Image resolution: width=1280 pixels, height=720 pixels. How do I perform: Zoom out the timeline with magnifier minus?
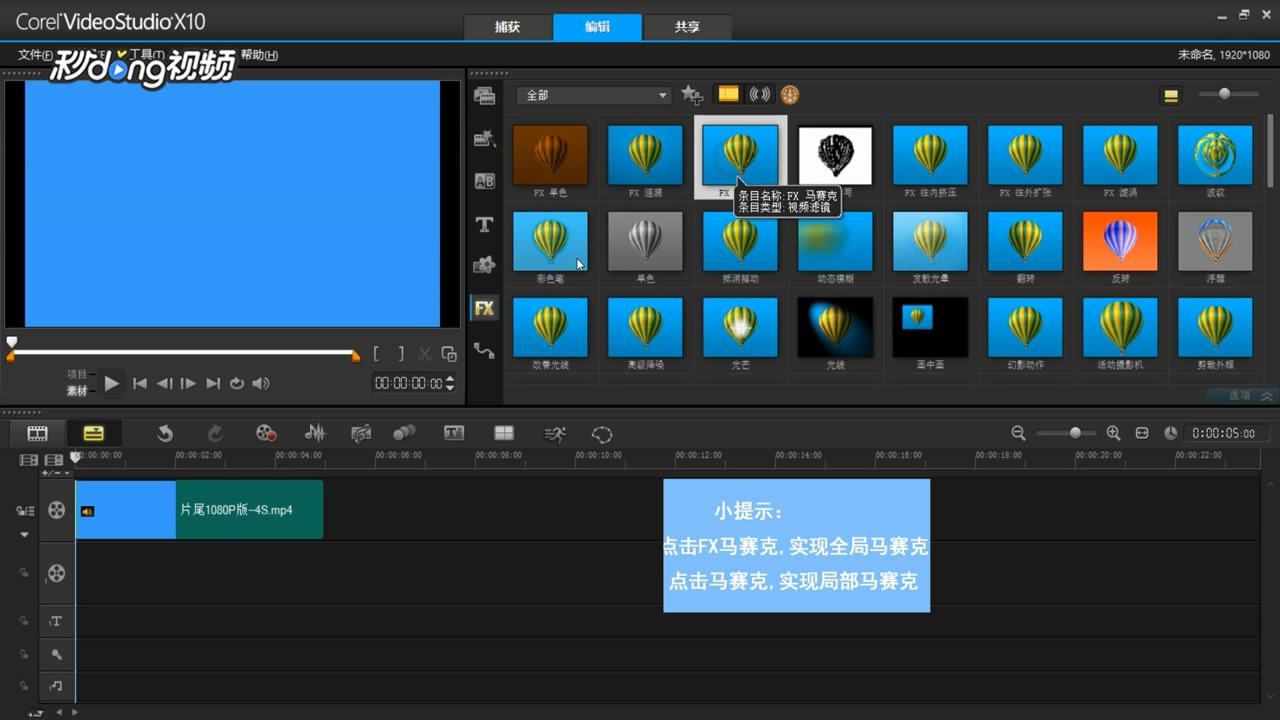point(1018,433)
